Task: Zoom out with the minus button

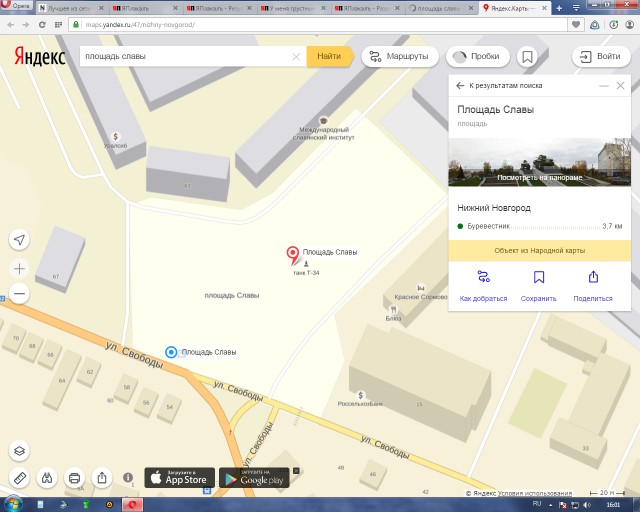Action: pos(19,293)
